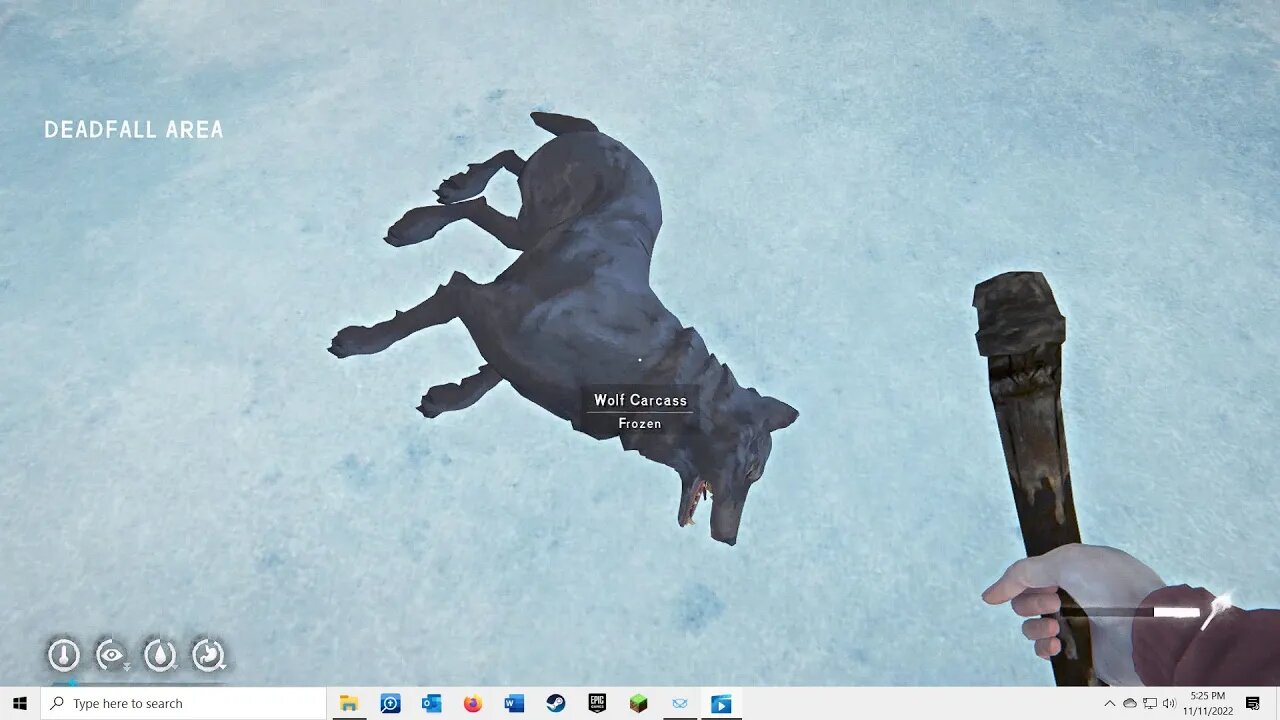Open Steam from the taskbar
The image size is (1280, 720).
coord(555,703)
